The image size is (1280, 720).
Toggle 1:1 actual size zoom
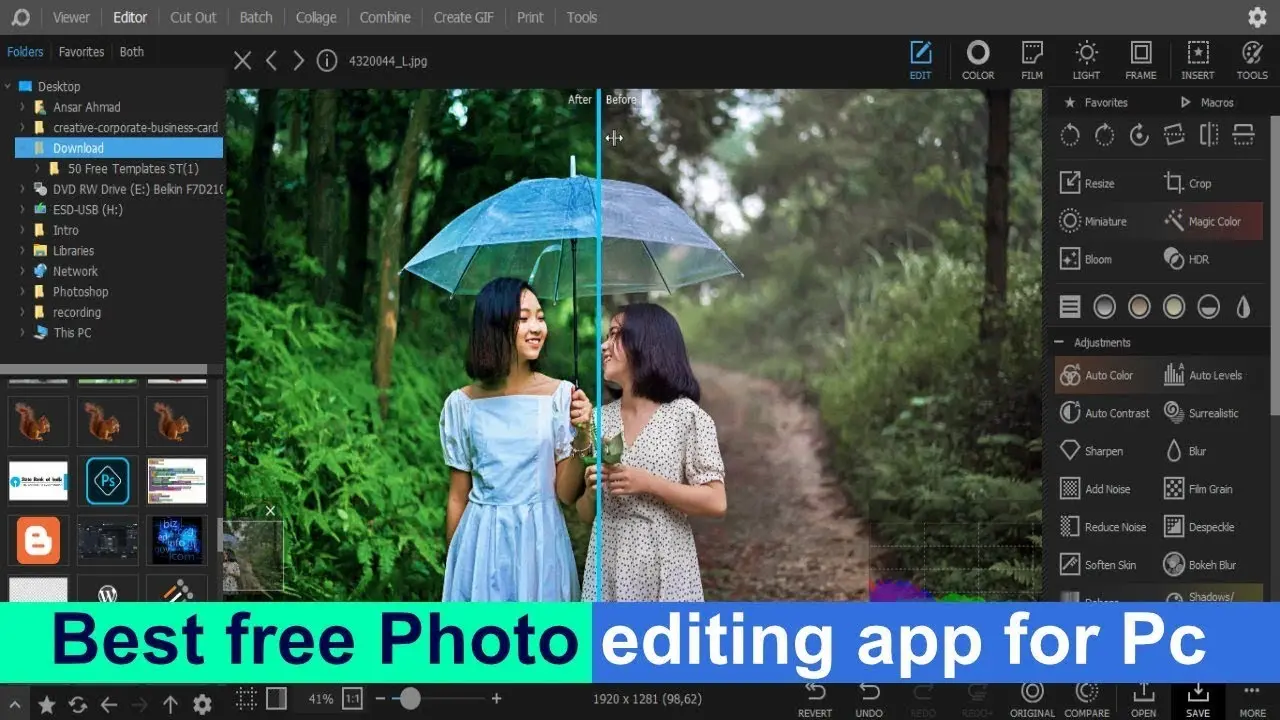click(x=352, y=699)
